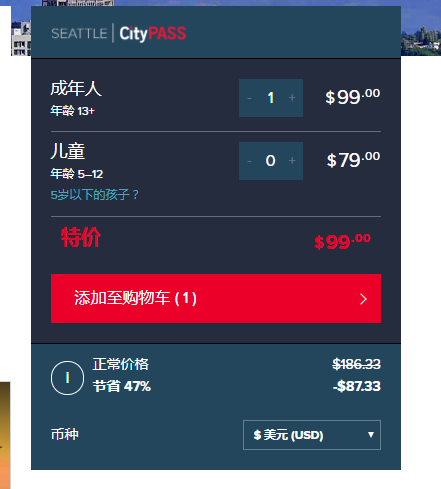
Task: Click the child quantity field showing 0
Action: coord(271,161)
